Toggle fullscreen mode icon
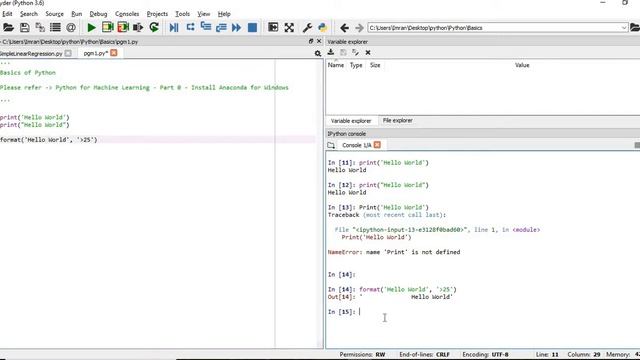The image size is (640, 360). [289, 27]
